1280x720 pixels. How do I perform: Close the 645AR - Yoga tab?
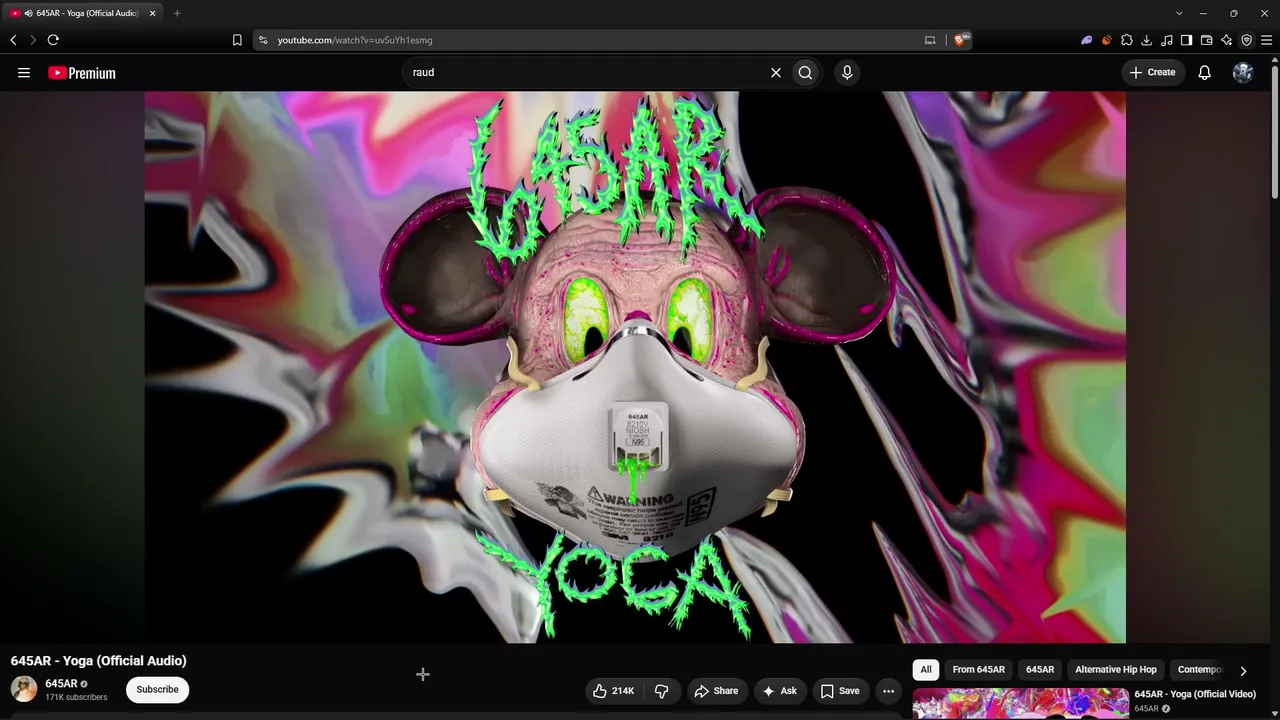pos(153,13)
